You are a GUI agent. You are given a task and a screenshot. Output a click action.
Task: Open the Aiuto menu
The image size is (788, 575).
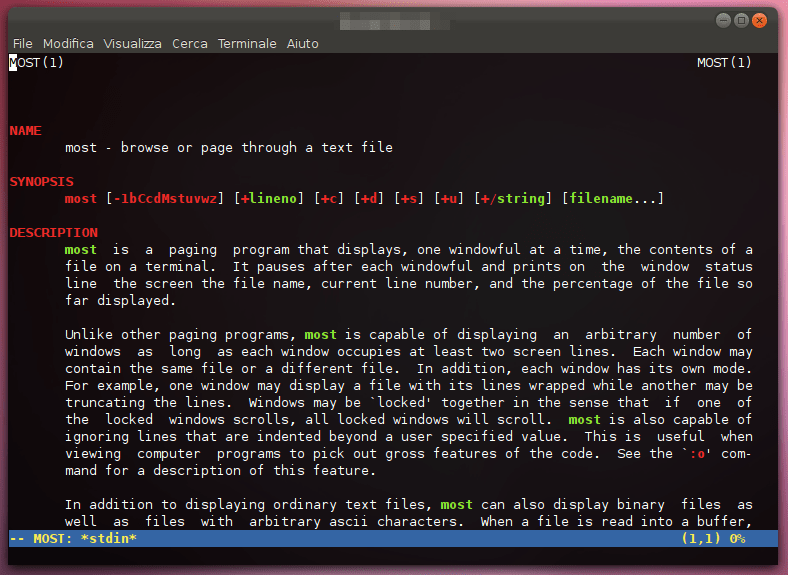pyautogui.click(x=303, y=44)
